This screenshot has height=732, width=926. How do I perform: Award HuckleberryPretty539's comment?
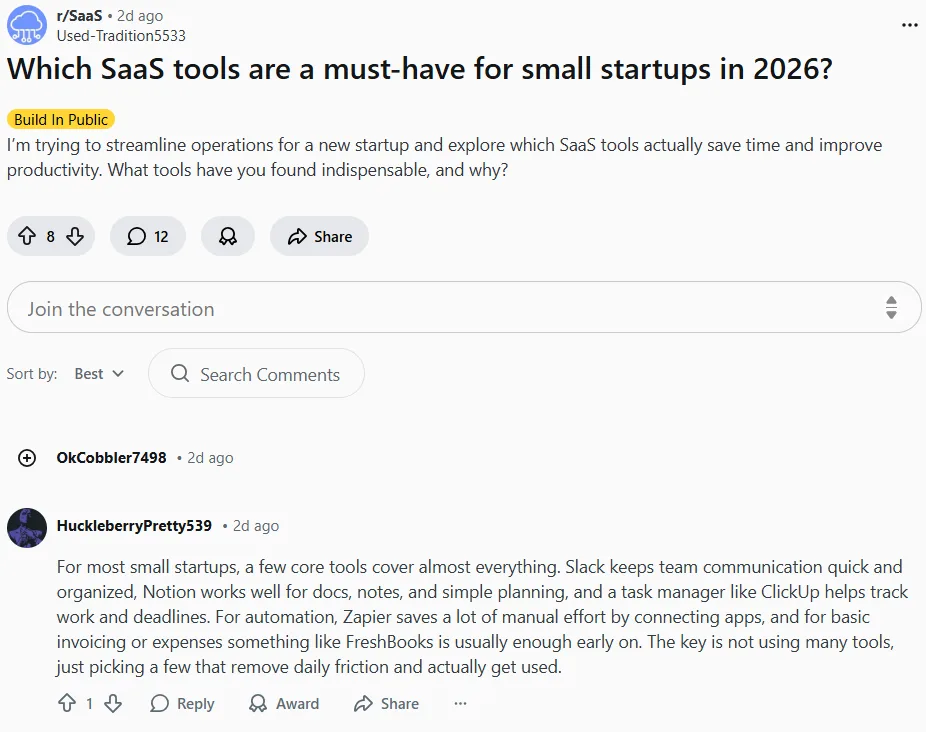click(x=284, y=704)
